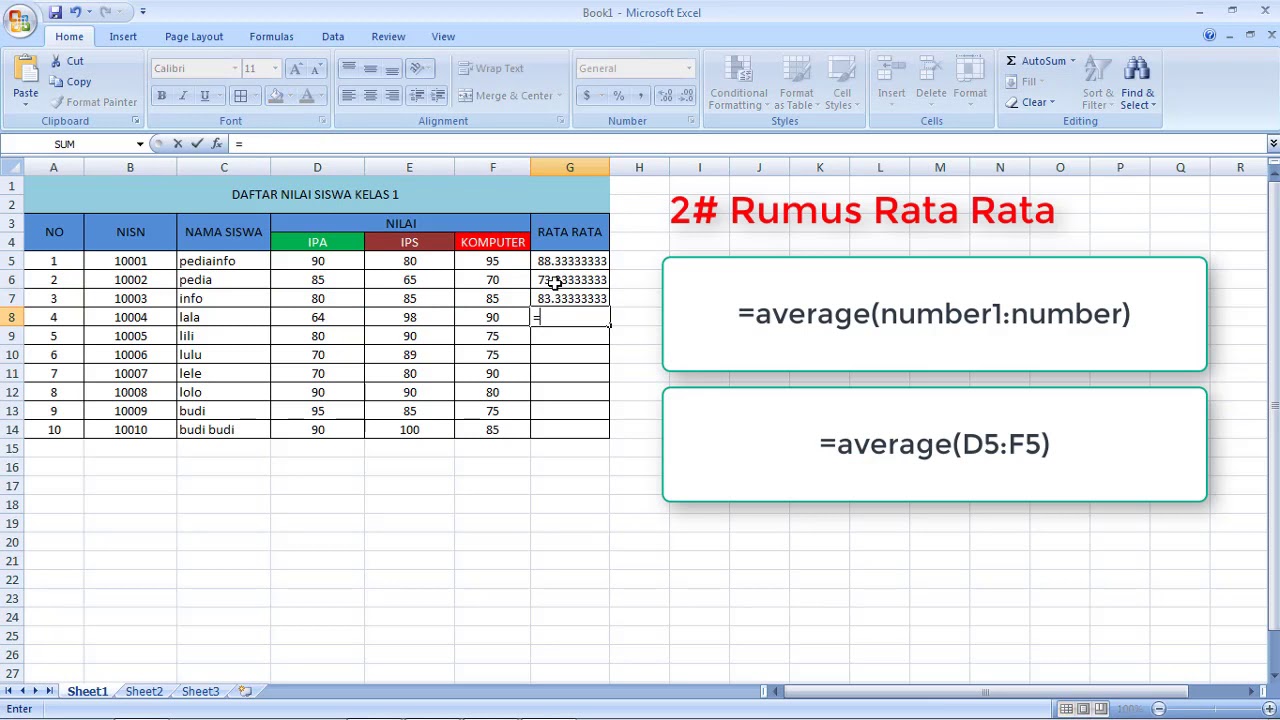The height and width of the screenshot is (720, 1280).
Task: Click in the formula bar
Action: coord(748,144)
